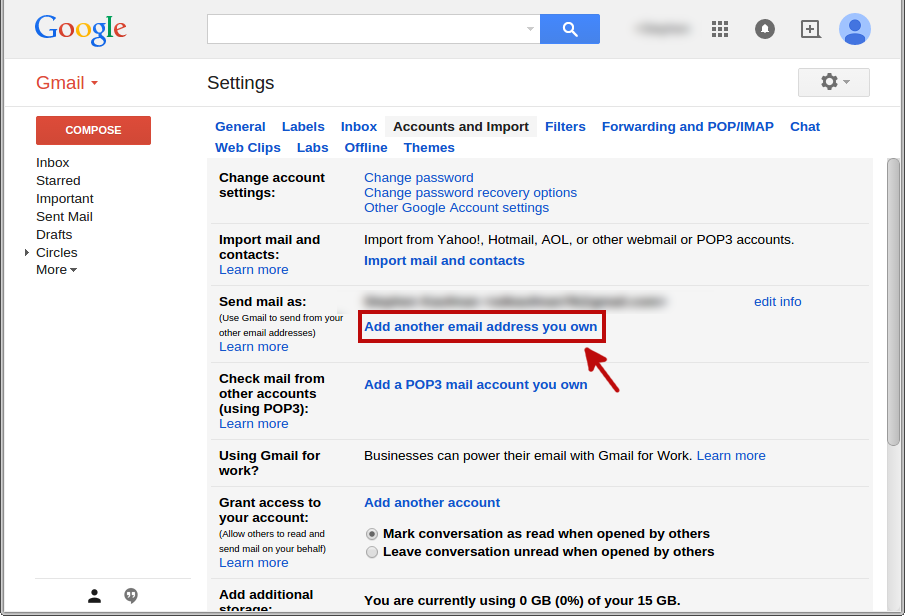Click the Google logo
Viewport: 905px width, 616px height.
pos(81,30)
